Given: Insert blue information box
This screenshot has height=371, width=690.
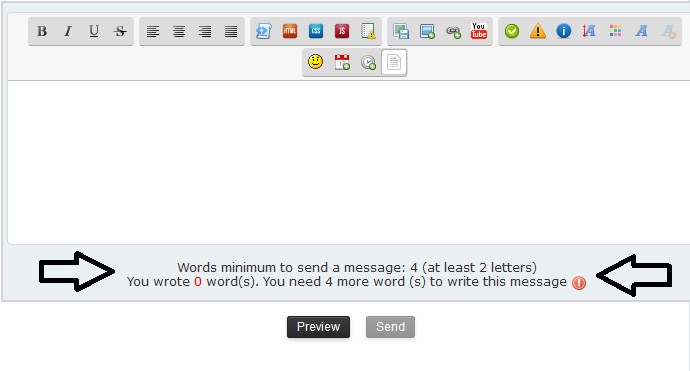Looking at the screenshot, I should tap(564, 31).
